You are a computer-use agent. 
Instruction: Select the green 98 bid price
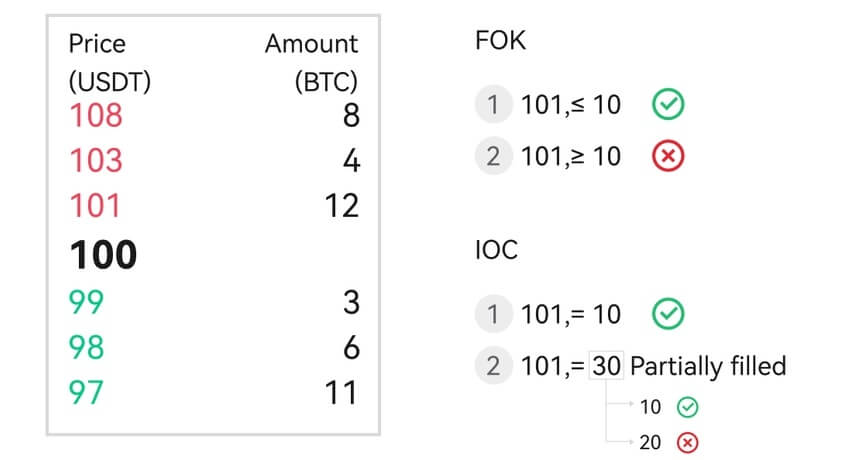(x=85, y=347)
